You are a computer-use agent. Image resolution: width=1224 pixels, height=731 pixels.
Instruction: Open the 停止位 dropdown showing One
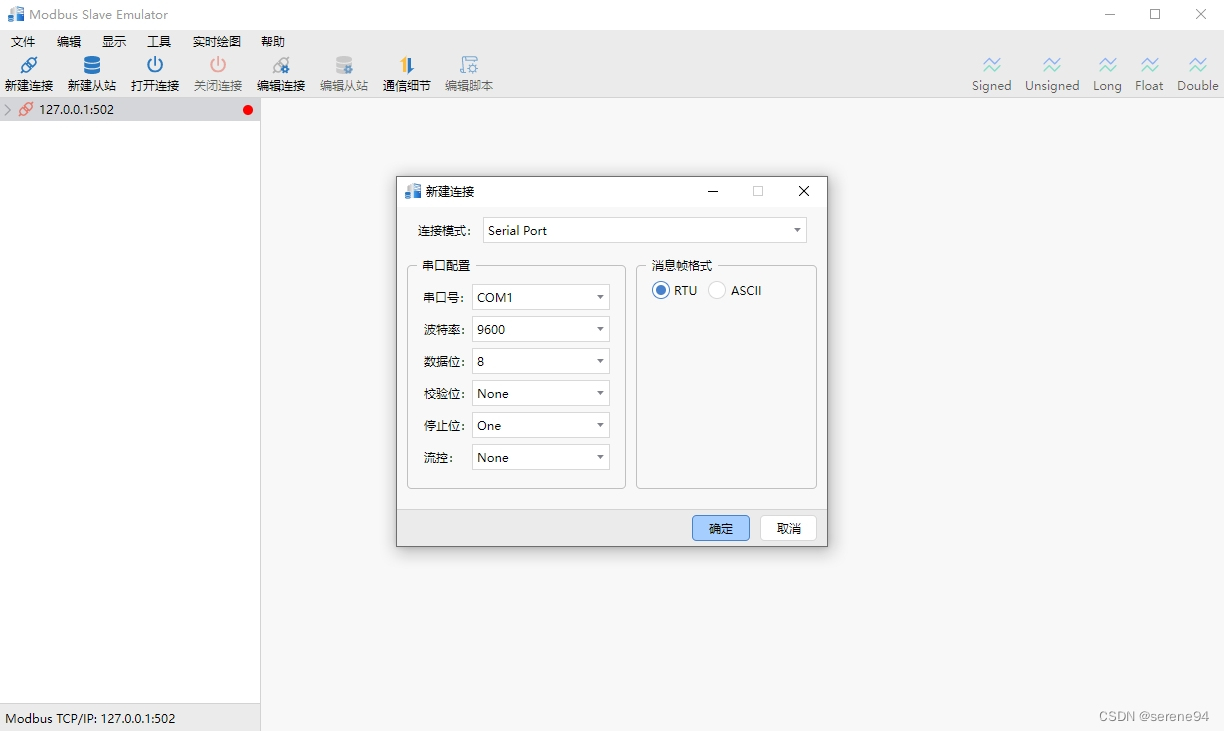tap(541, 425)
